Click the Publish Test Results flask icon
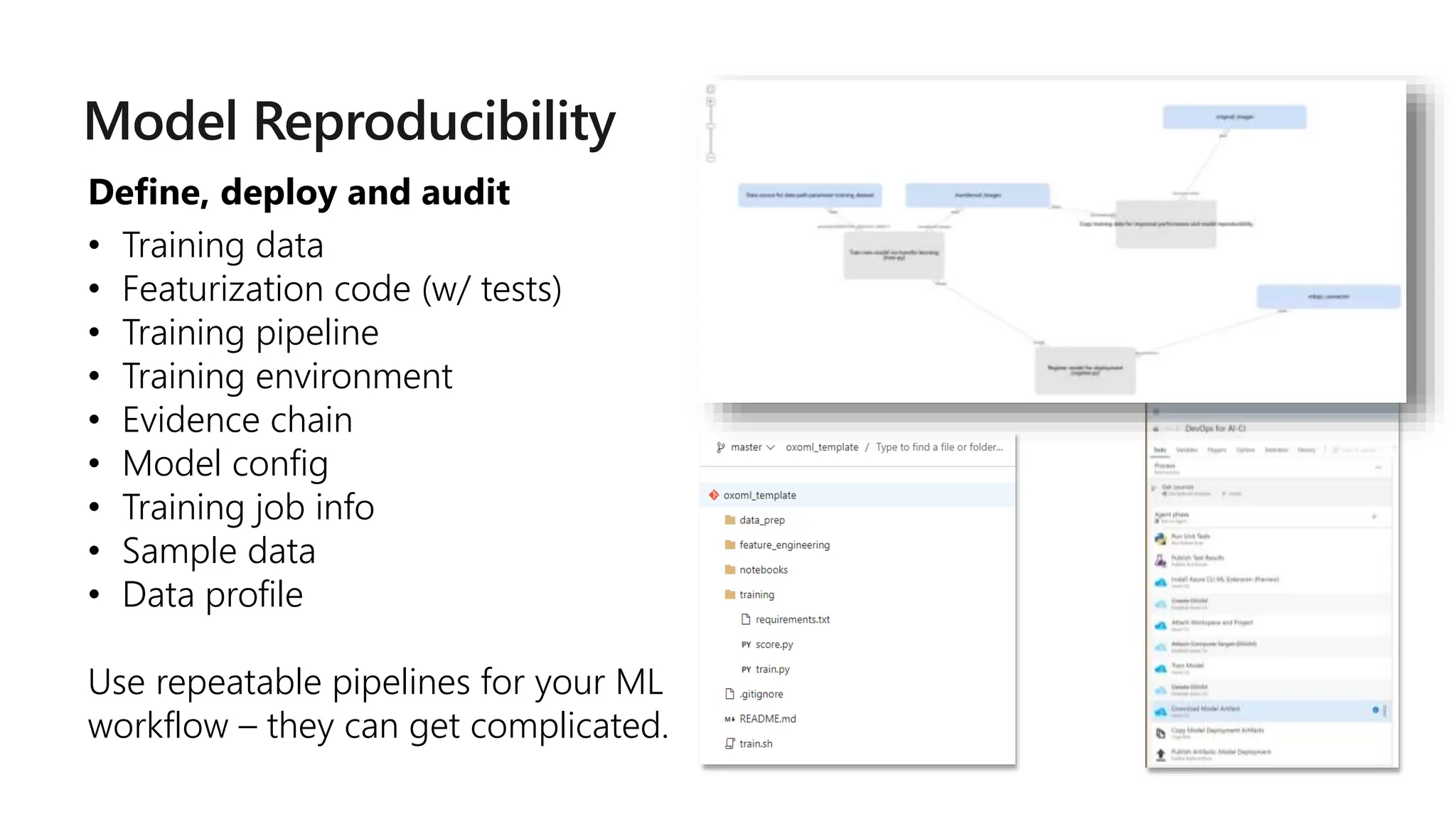This screenshot has height=819, width=1456. coord(1160,561)
